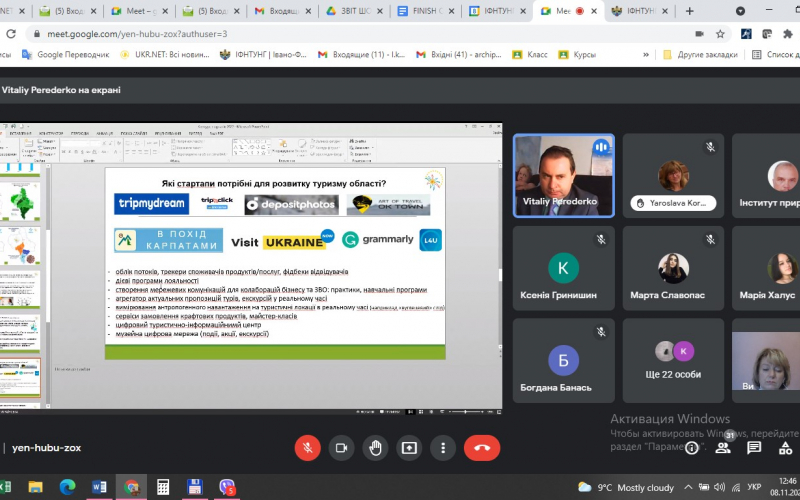Raise your hand in the meeting
This screenshot has width=800, height=500.
pos(375,448)
